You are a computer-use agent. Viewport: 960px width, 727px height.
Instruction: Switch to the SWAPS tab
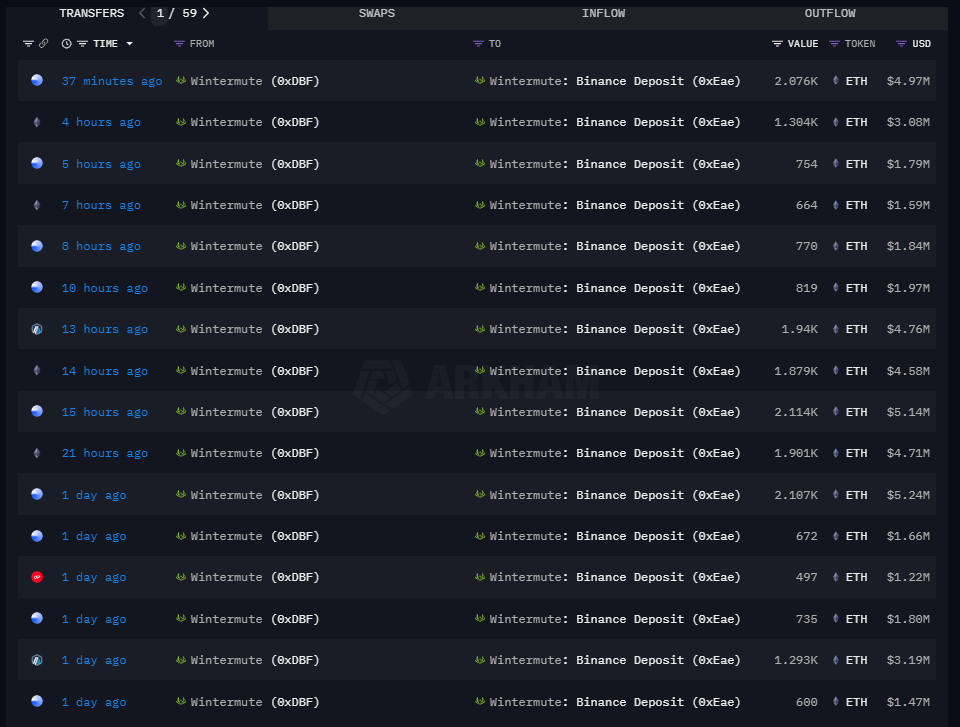pyautogui.click(x=377, y=13)
